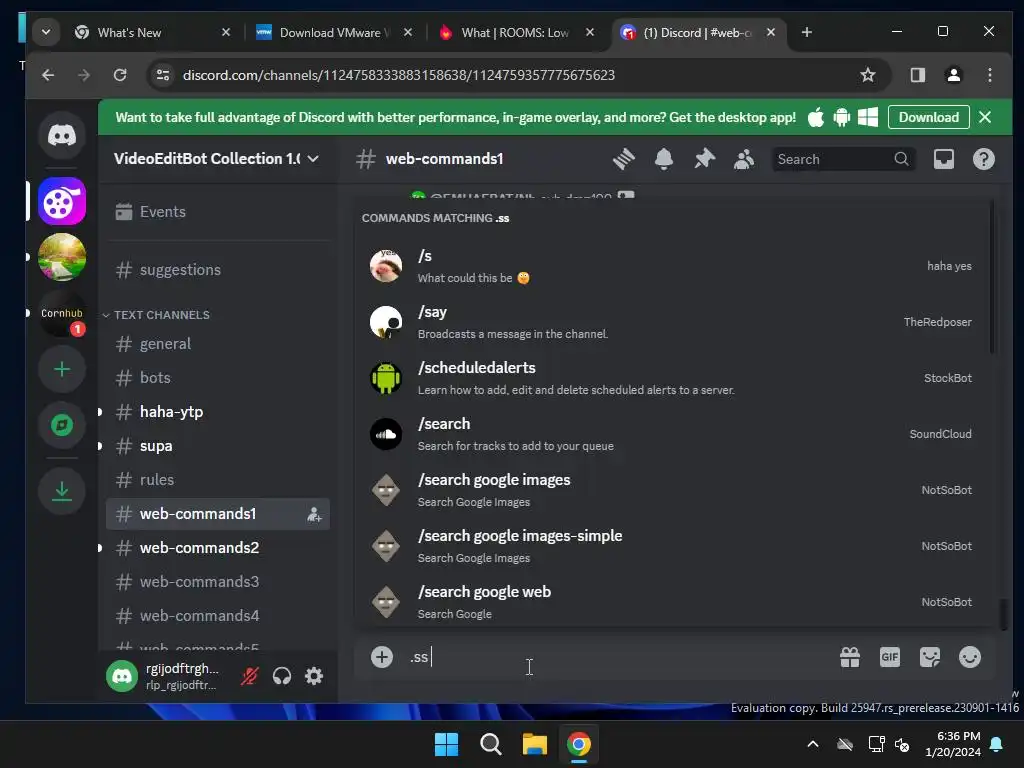Dismiss the green desktop app banner
Screen dimensions: 1024x768
(x=985, y=118)
